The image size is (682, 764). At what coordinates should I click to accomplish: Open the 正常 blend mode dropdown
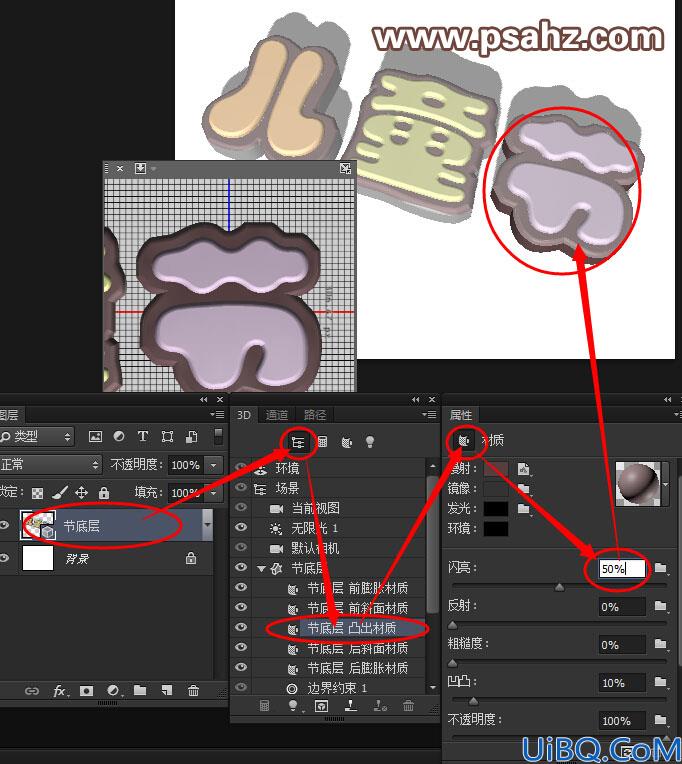pos(51,465)
